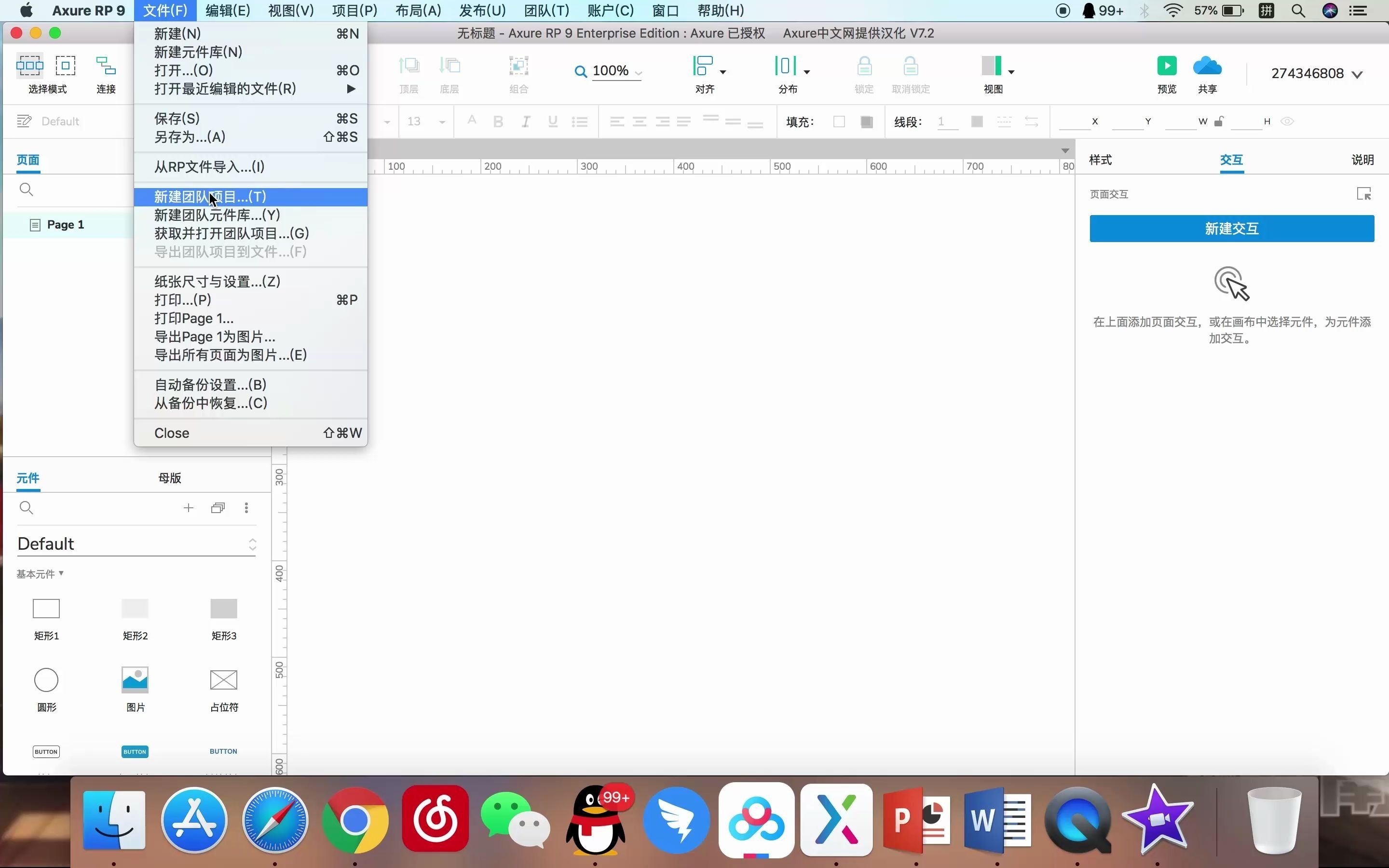Choose 新建团队项目...(T) menu item
Image resolution: width=1389 pixels, height=868 pixels.
251,197
